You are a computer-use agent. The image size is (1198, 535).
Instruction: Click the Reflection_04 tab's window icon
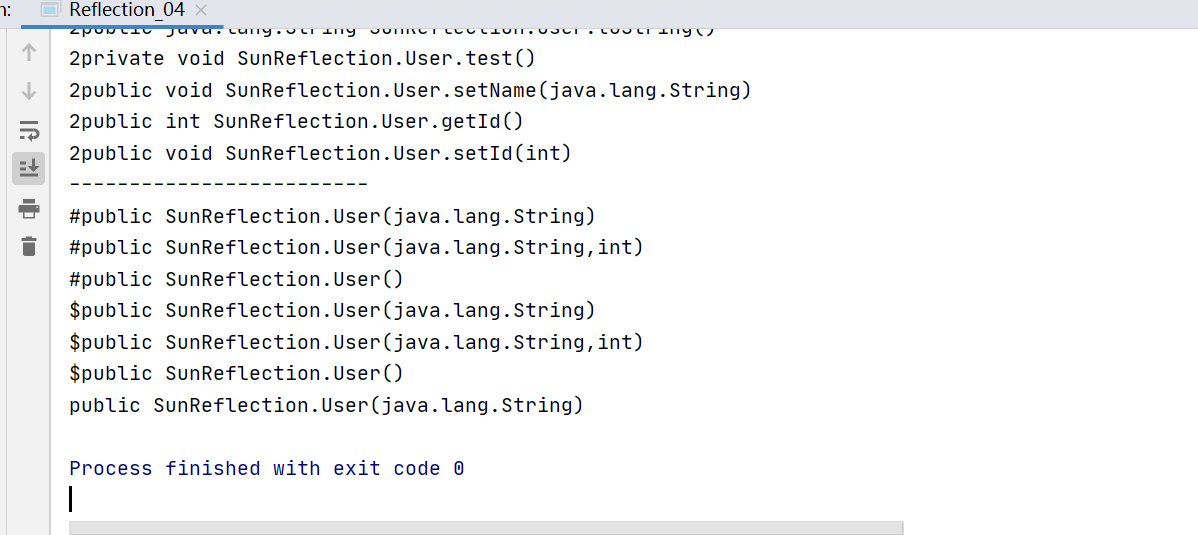click(x=50, y=11)
